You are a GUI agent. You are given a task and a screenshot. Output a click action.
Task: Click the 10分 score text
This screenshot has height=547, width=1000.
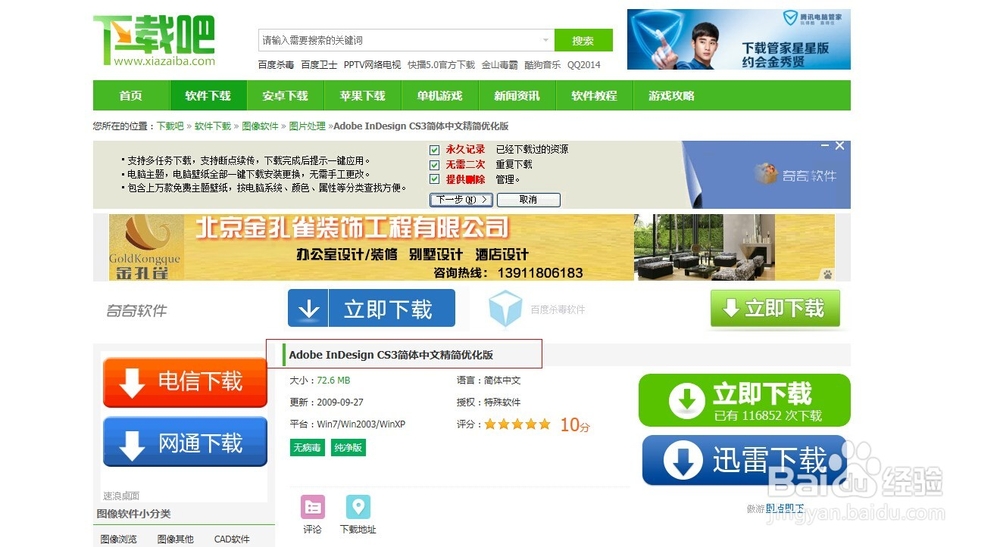point(575,425)
